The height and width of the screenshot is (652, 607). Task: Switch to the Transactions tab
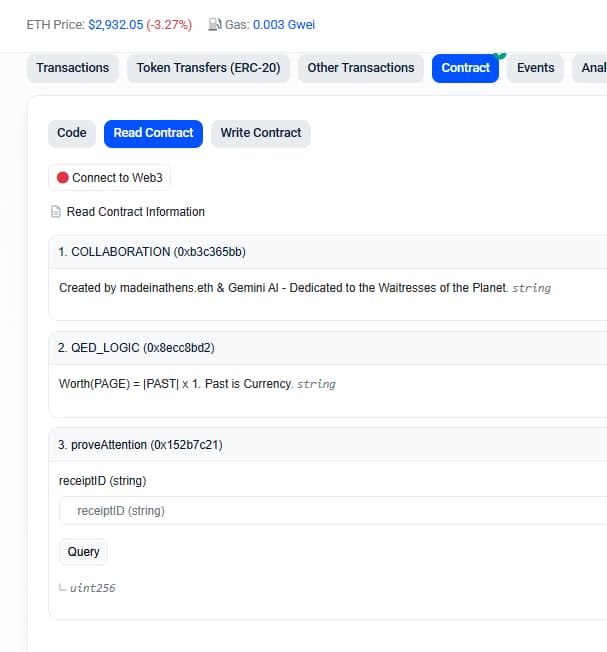coord(73,68)
